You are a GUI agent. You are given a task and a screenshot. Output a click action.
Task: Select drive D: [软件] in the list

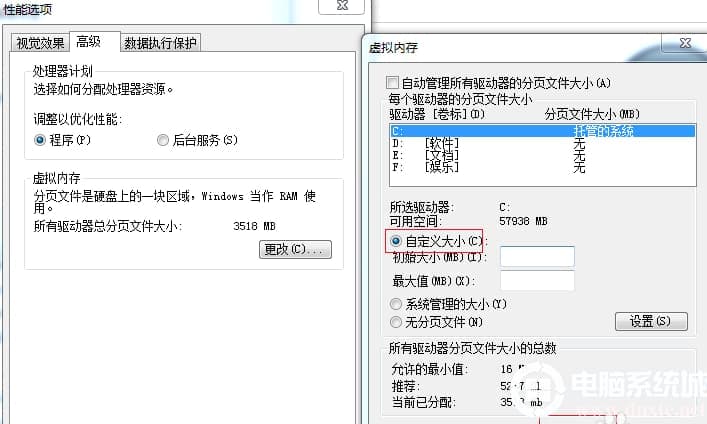[x=542, y=143]
